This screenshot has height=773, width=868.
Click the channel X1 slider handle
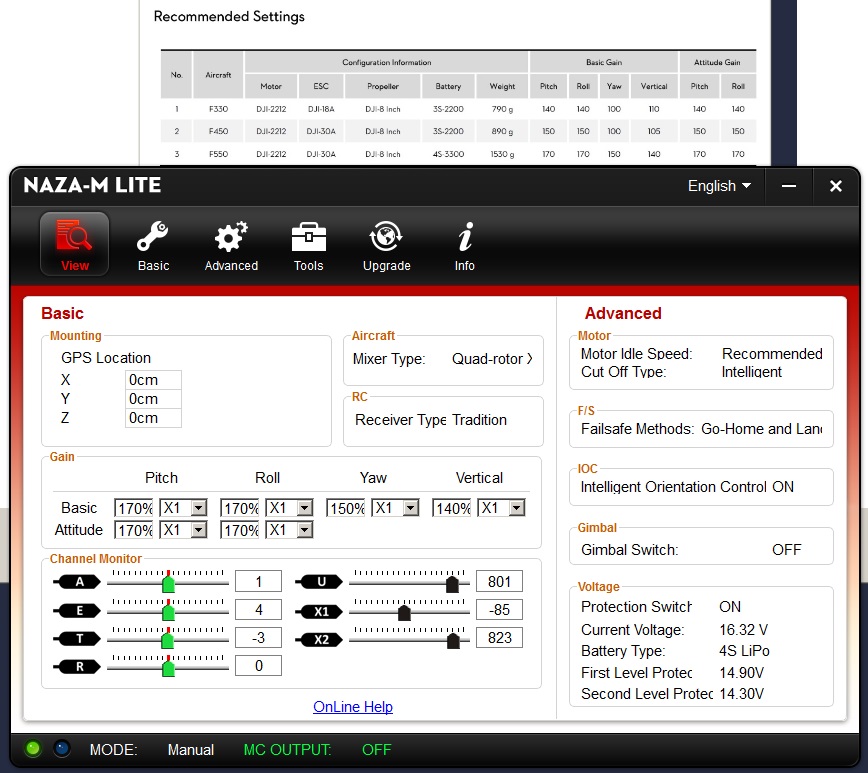click(404, 612)
